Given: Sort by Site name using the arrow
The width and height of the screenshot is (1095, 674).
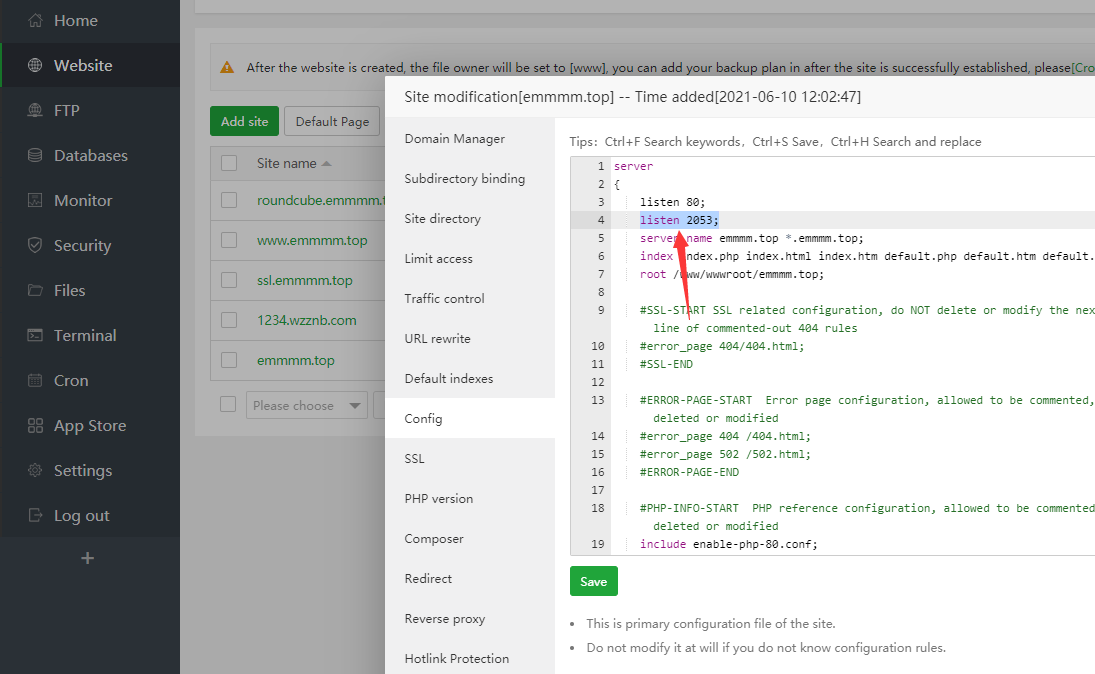Looking at the screenshot, I should coord(327,163).
